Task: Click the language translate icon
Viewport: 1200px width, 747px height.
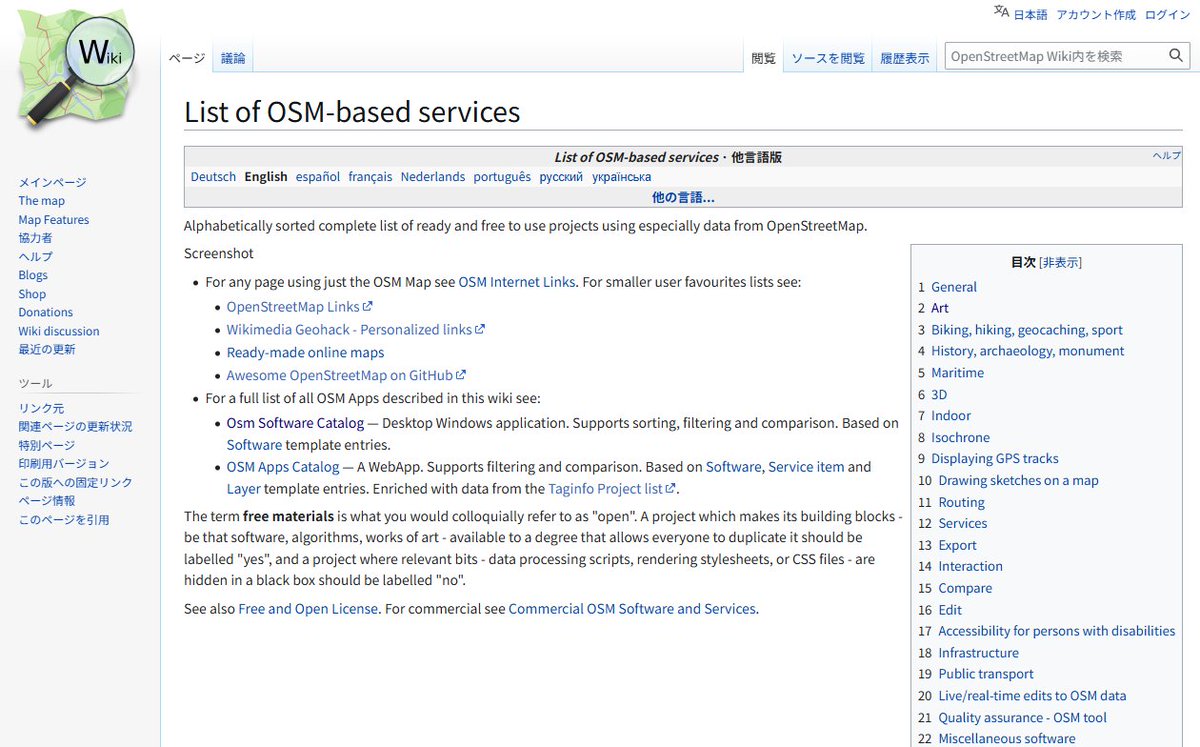Action: [1001, 12]
